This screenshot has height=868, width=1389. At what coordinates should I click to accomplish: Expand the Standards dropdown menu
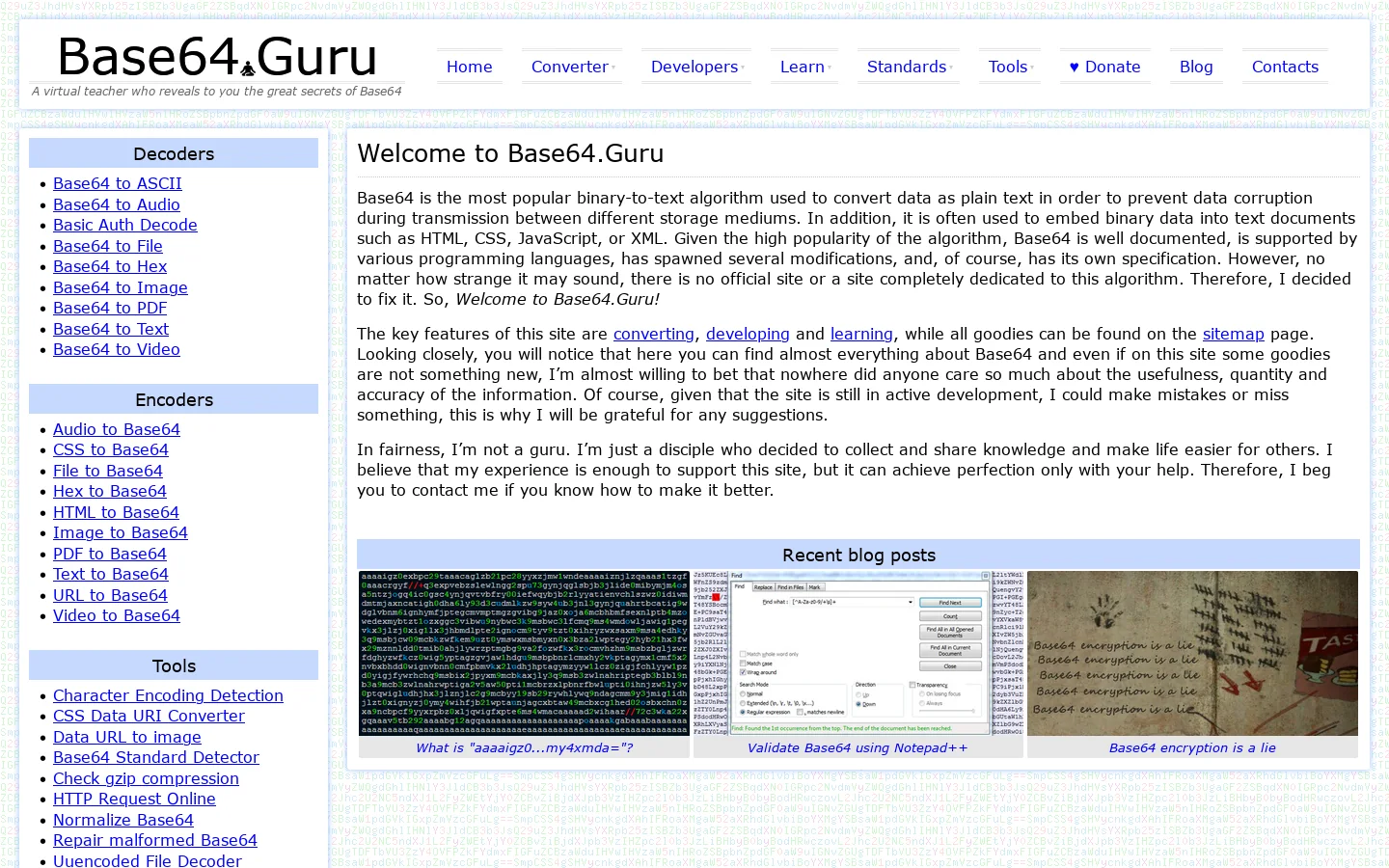pos(909,67)
